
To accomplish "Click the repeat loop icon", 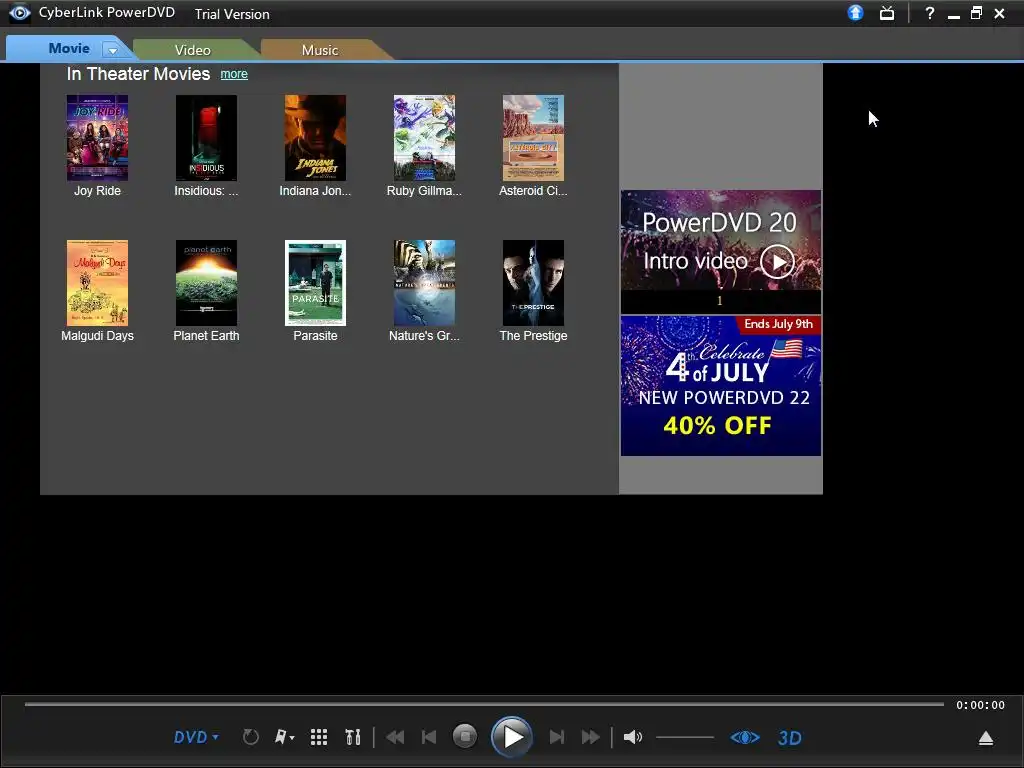I will [x=251, y=737].
